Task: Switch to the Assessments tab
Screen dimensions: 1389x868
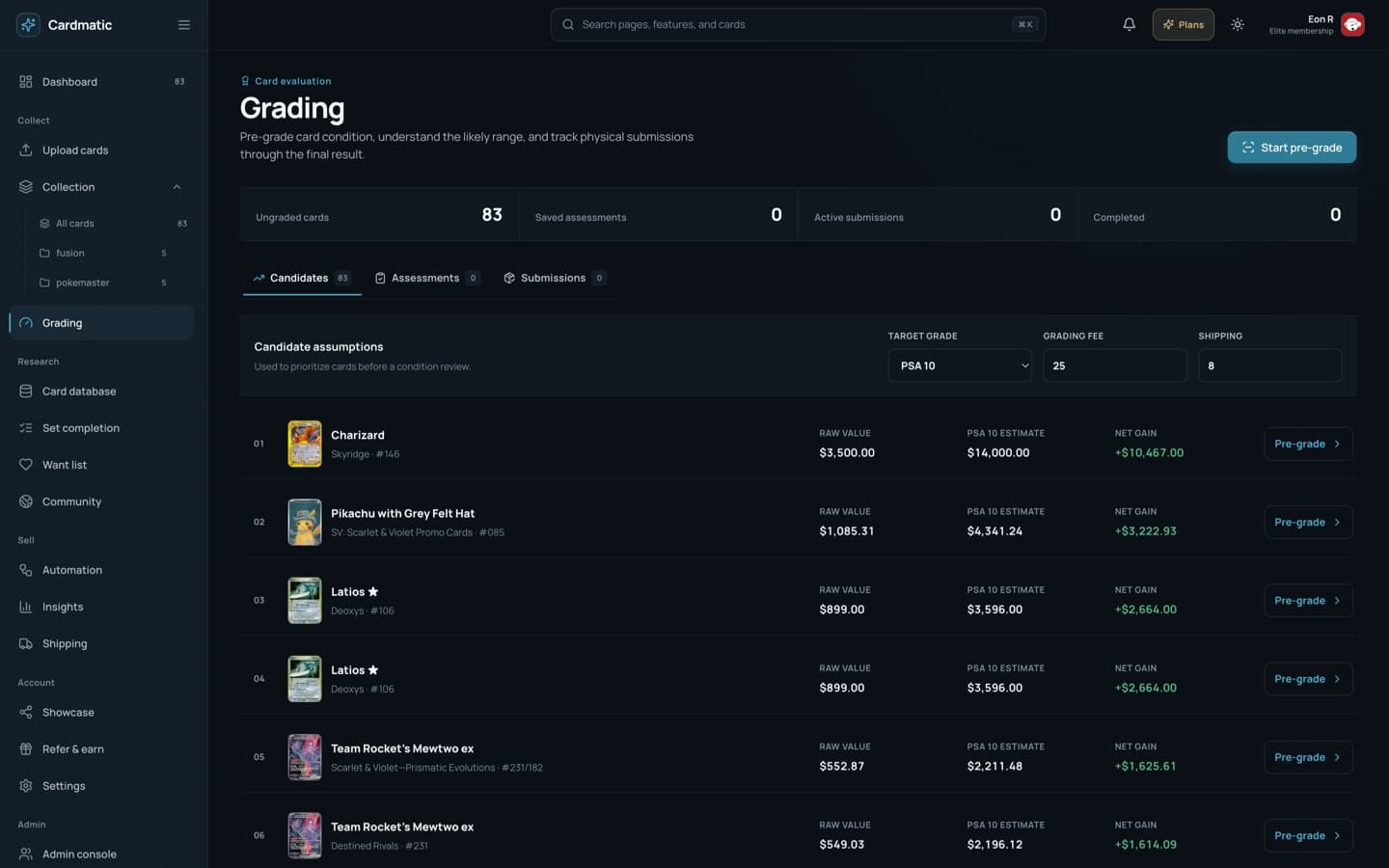Action: [x=426, y=278]
